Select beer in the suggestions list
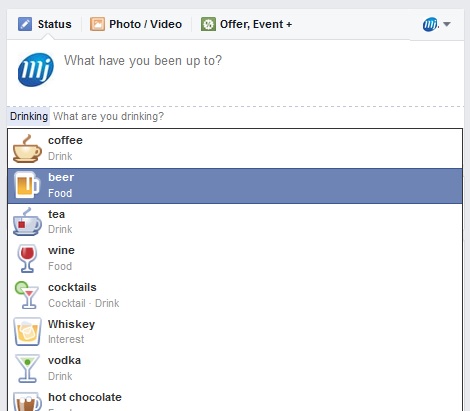Image resolution: width=470 pixels, height=411 pixels. [x=235, y=186]
